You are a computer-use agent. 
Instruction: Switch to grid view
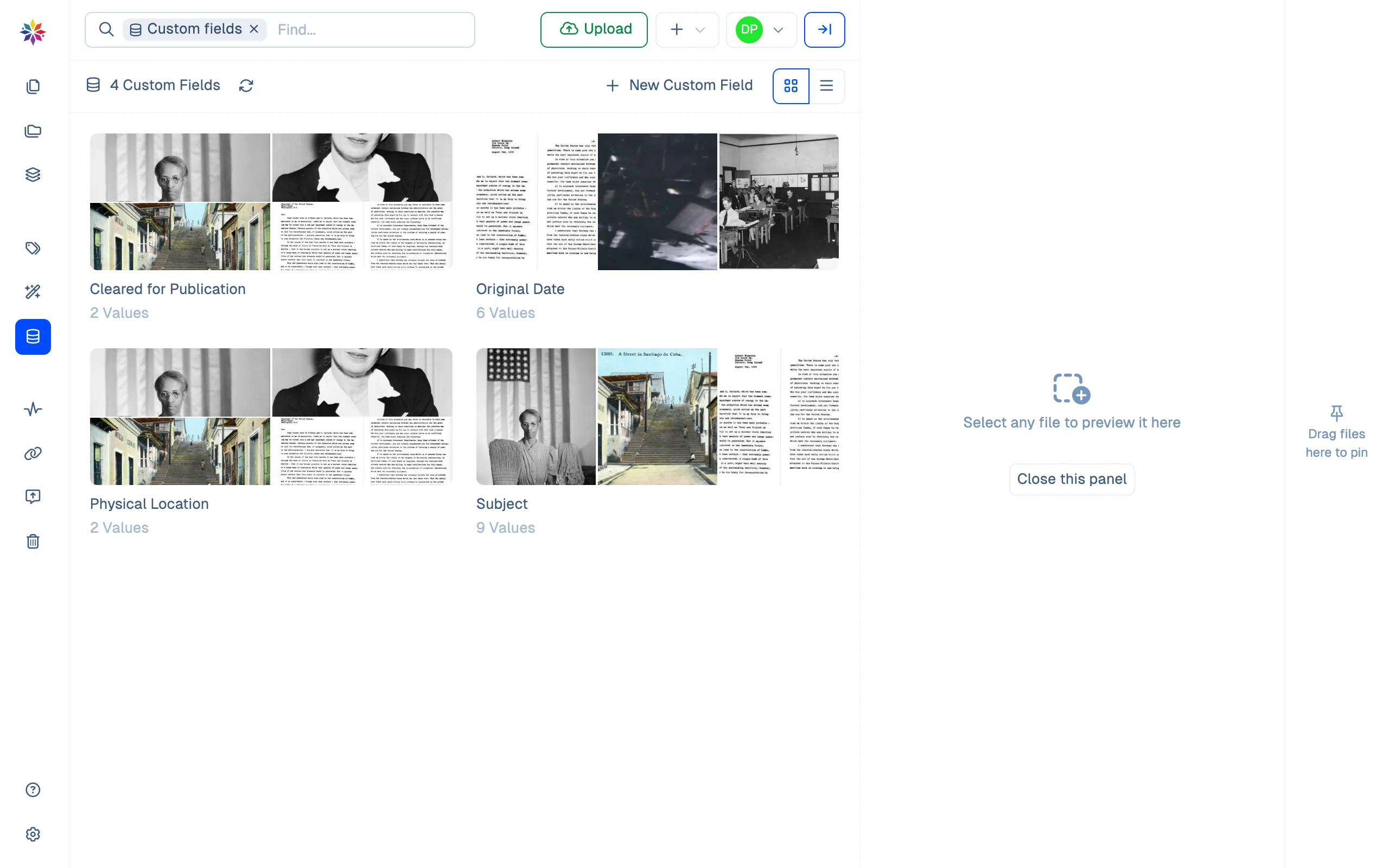(791, 86)
